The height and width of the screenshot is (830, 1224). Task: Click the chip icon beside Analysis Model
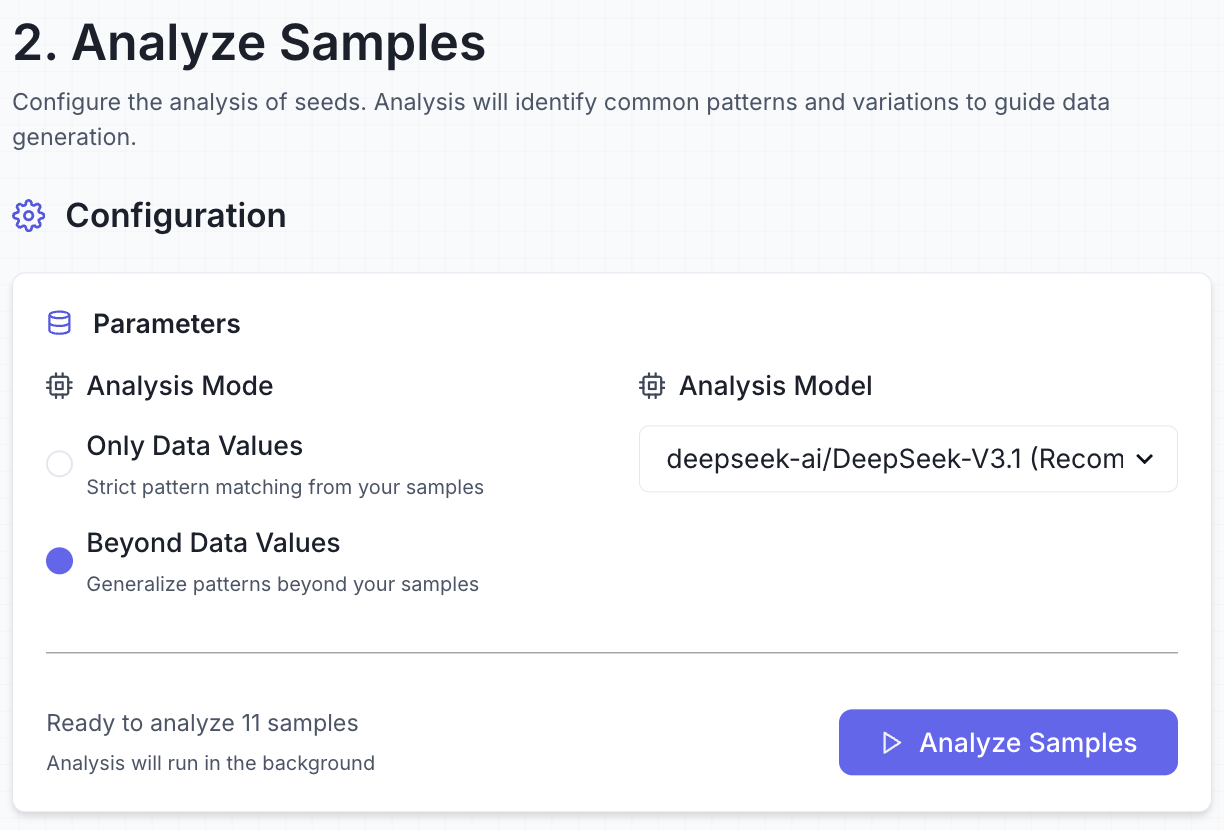[x=652, y=386]
